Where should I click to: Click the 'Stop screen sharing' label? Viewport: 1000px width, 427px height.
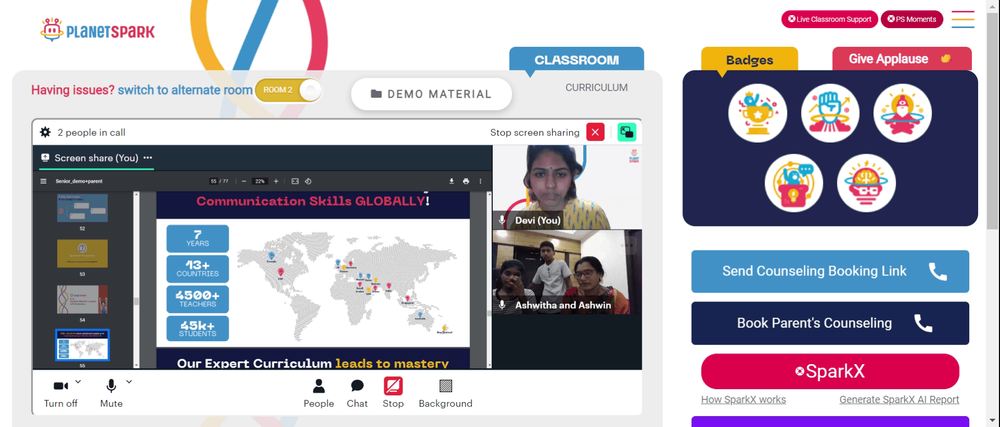534,133
